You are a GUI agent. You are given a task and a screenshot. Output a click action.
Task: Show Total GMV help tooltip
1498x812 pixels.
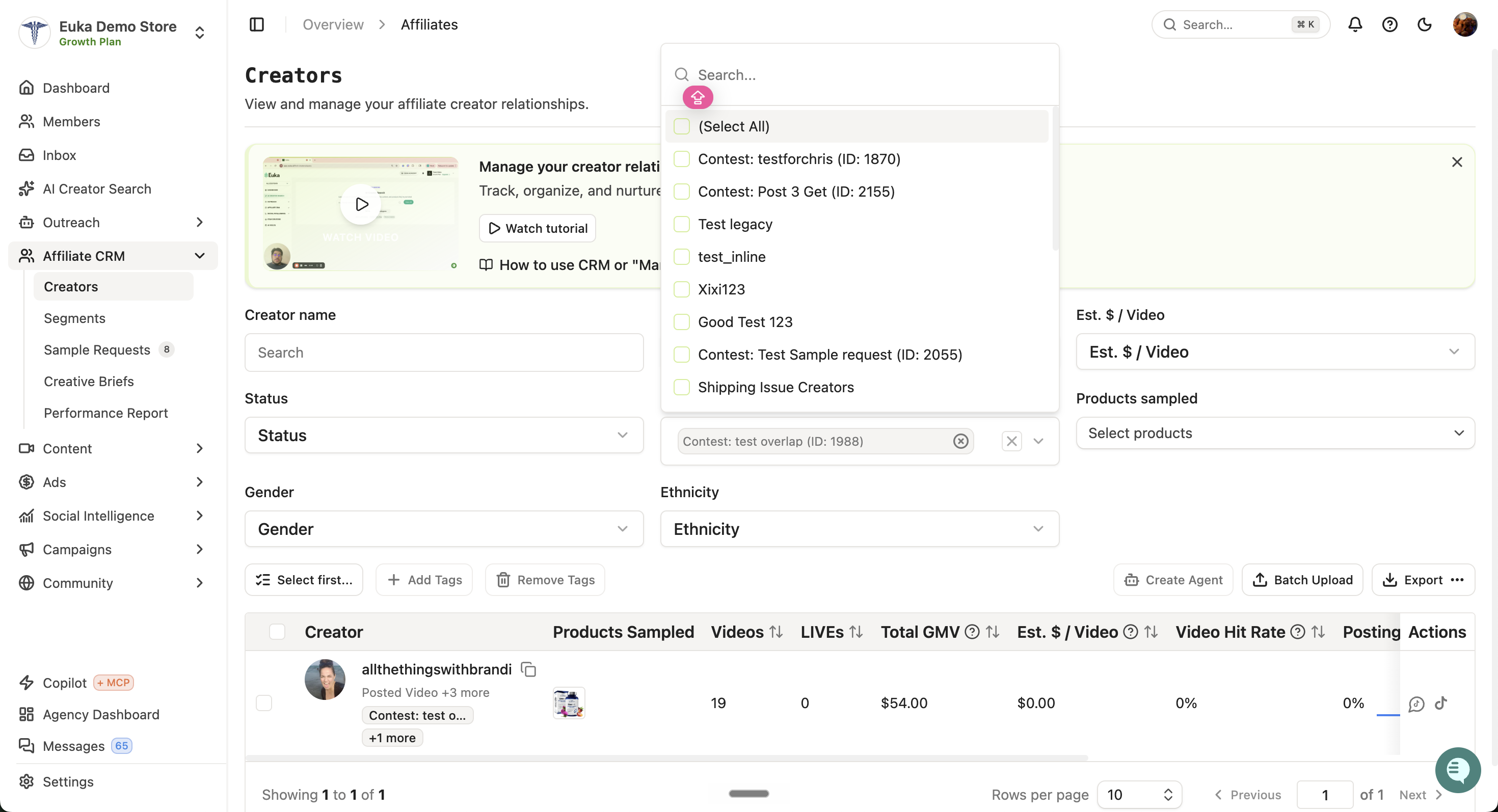972,632
